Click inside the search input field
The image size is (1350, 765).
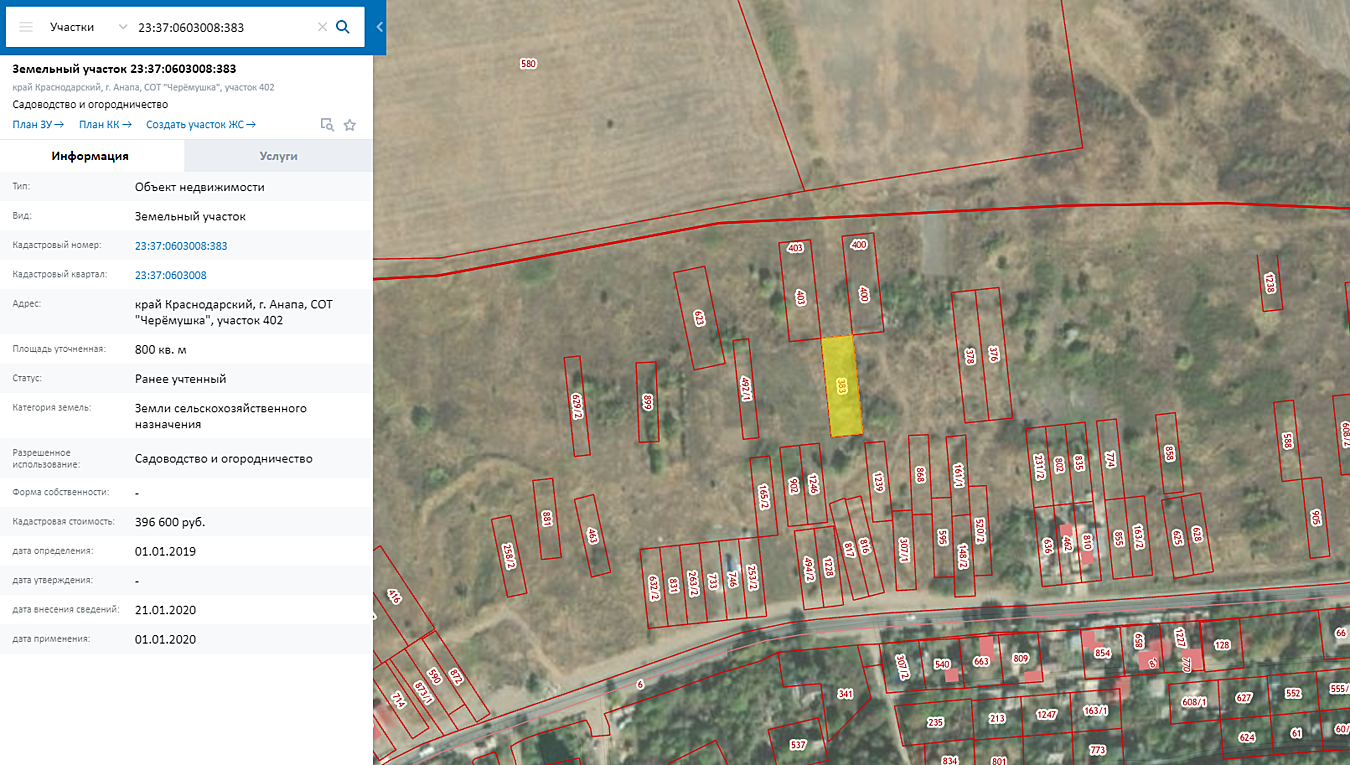220,27
